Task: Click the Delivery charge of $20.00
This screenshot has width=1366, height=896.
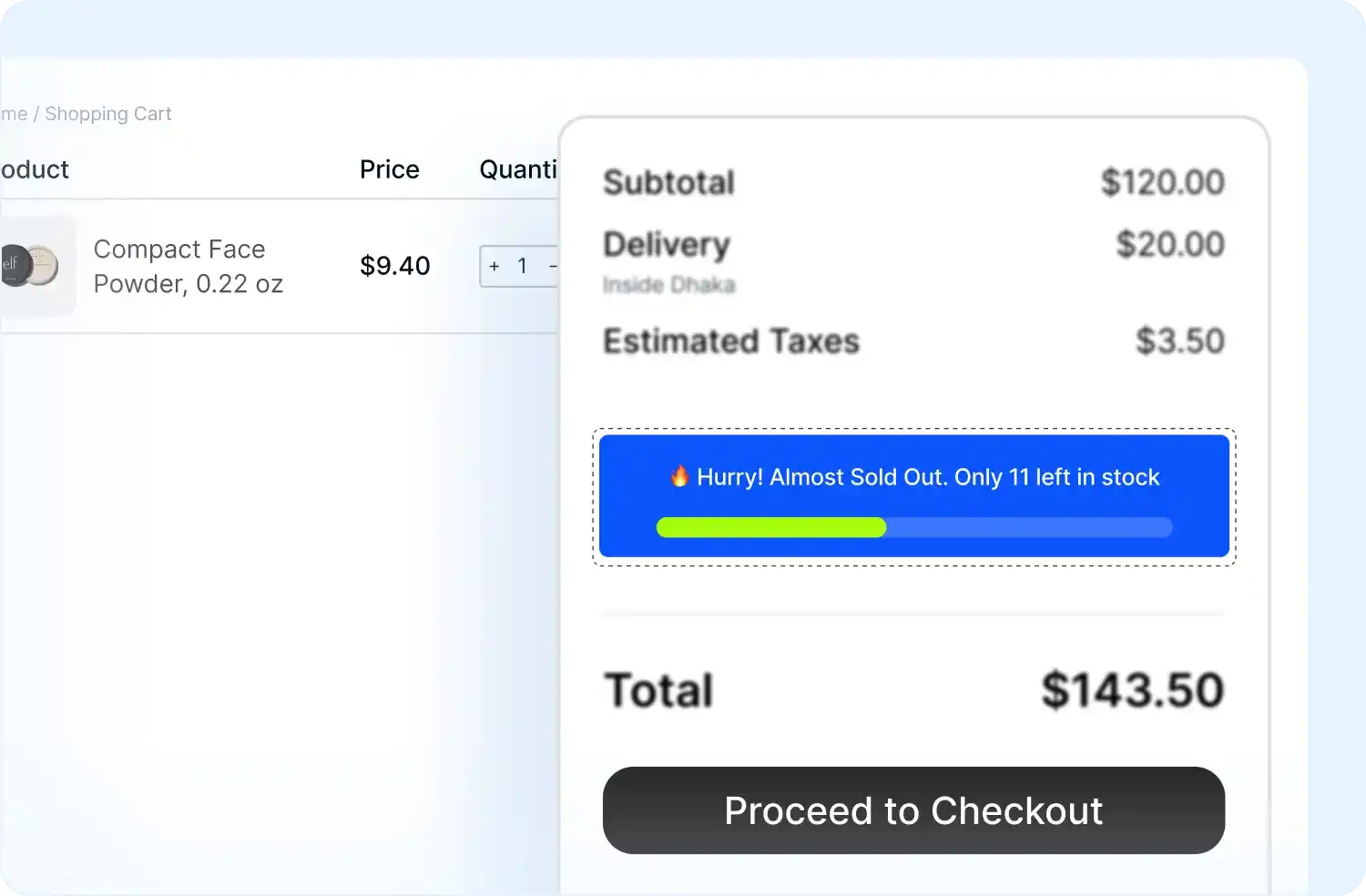Action: click(x=1170, y=244)
